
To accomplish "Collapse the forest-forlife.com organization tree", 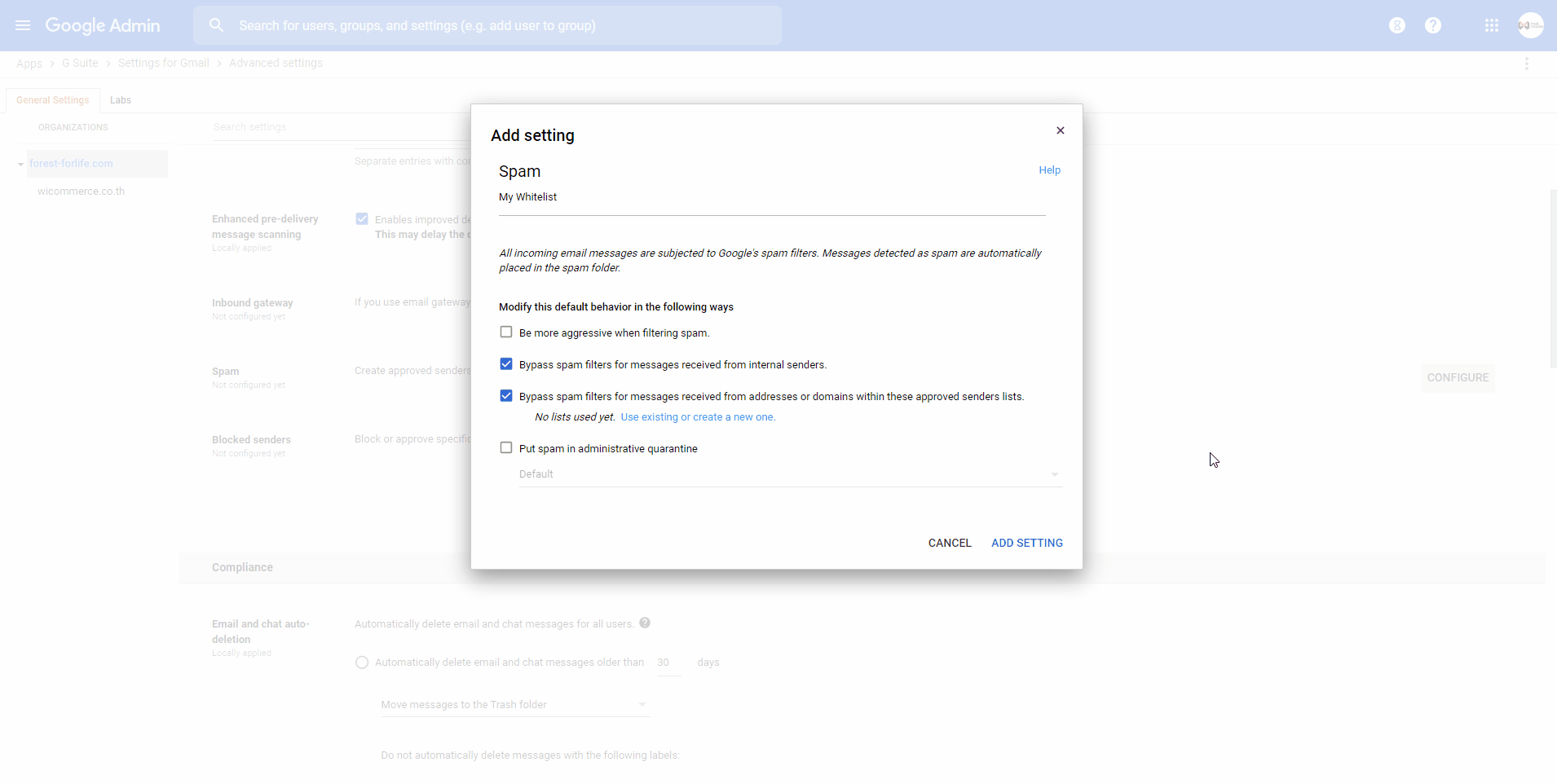I will tap(20, 164).
